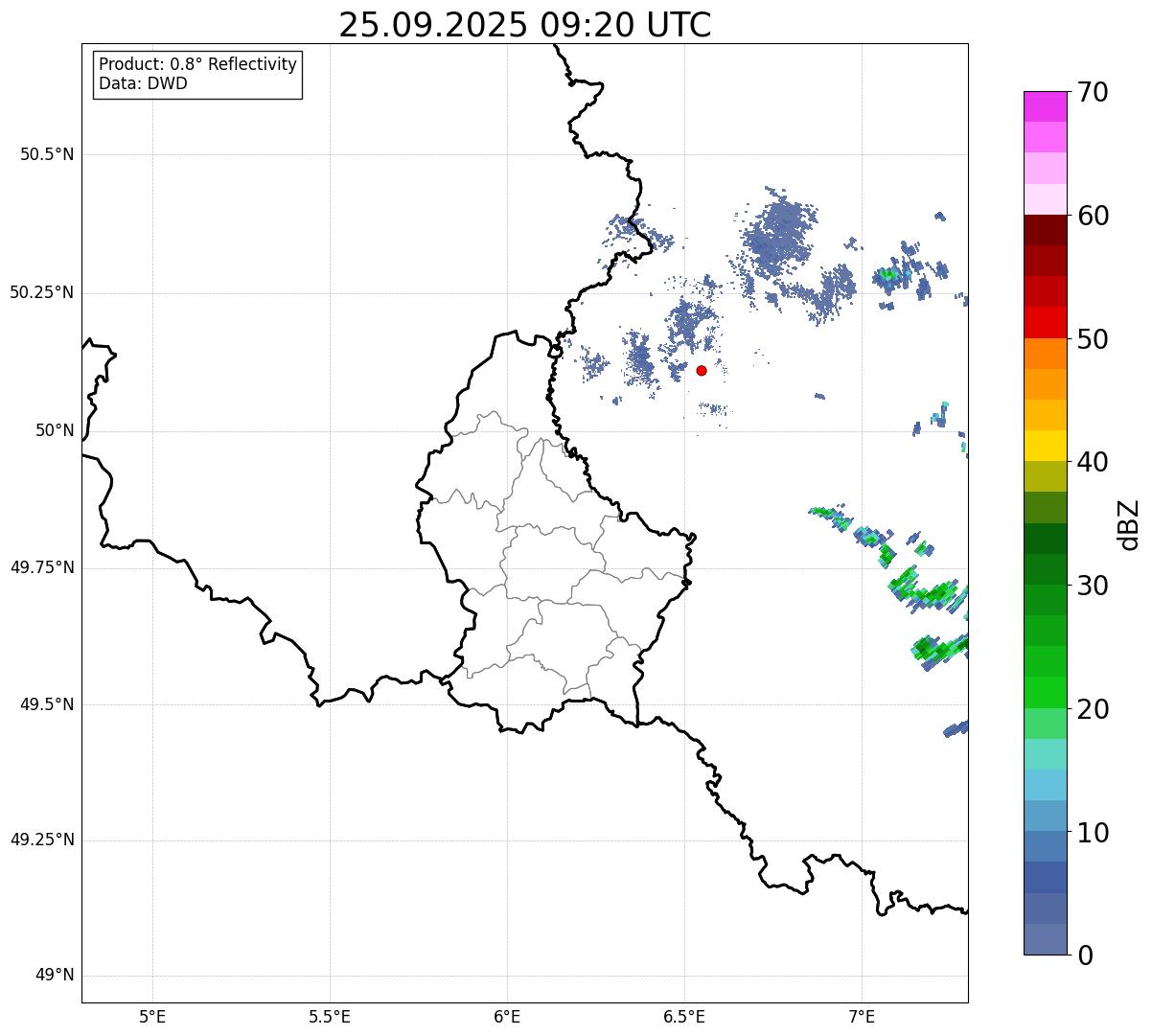This screenshot has width=1152, height=1036.
Task: Select the orange colorbar swatch above 50
Action: click(x=1046, y=354)
